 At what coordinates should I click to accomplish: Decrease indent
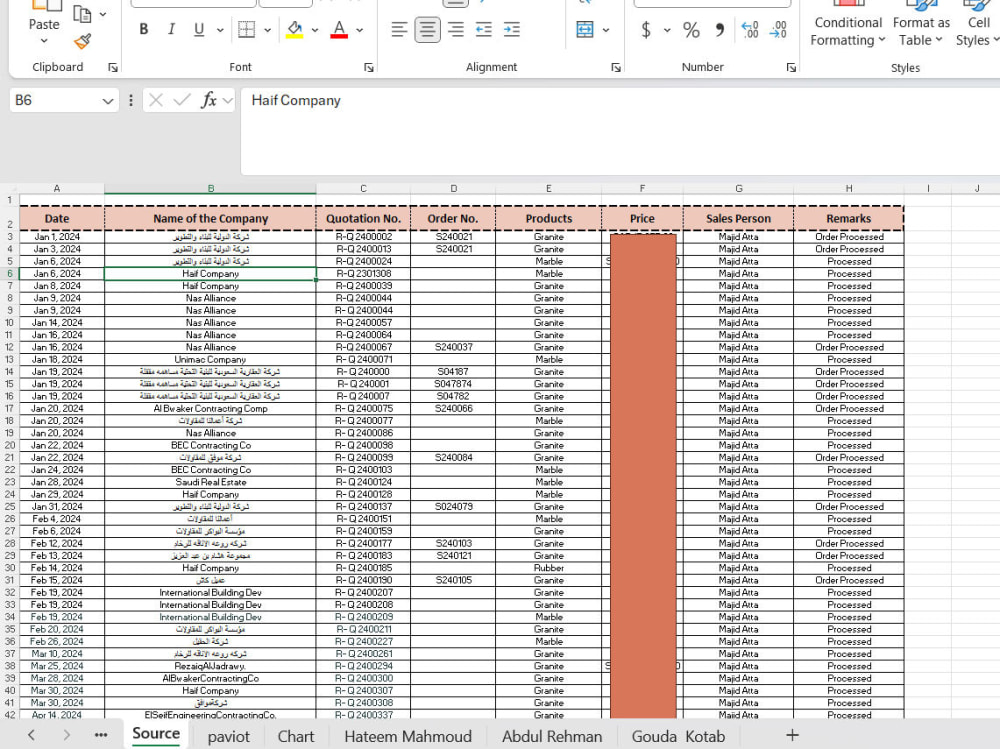[x=483, y=29]
